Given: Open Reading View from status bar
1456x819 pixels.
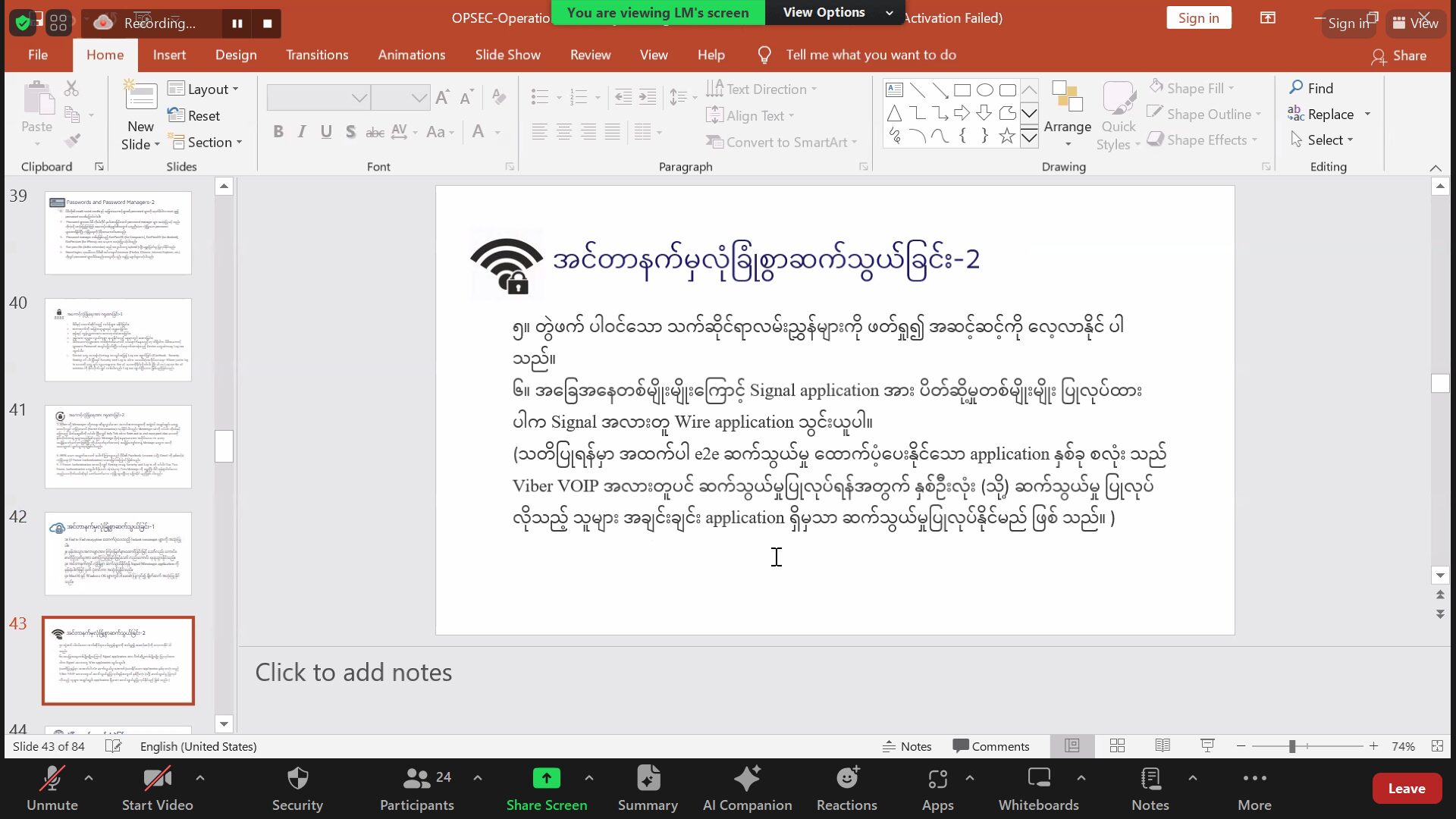Looking at the screenshot, I should (1162, 746).
